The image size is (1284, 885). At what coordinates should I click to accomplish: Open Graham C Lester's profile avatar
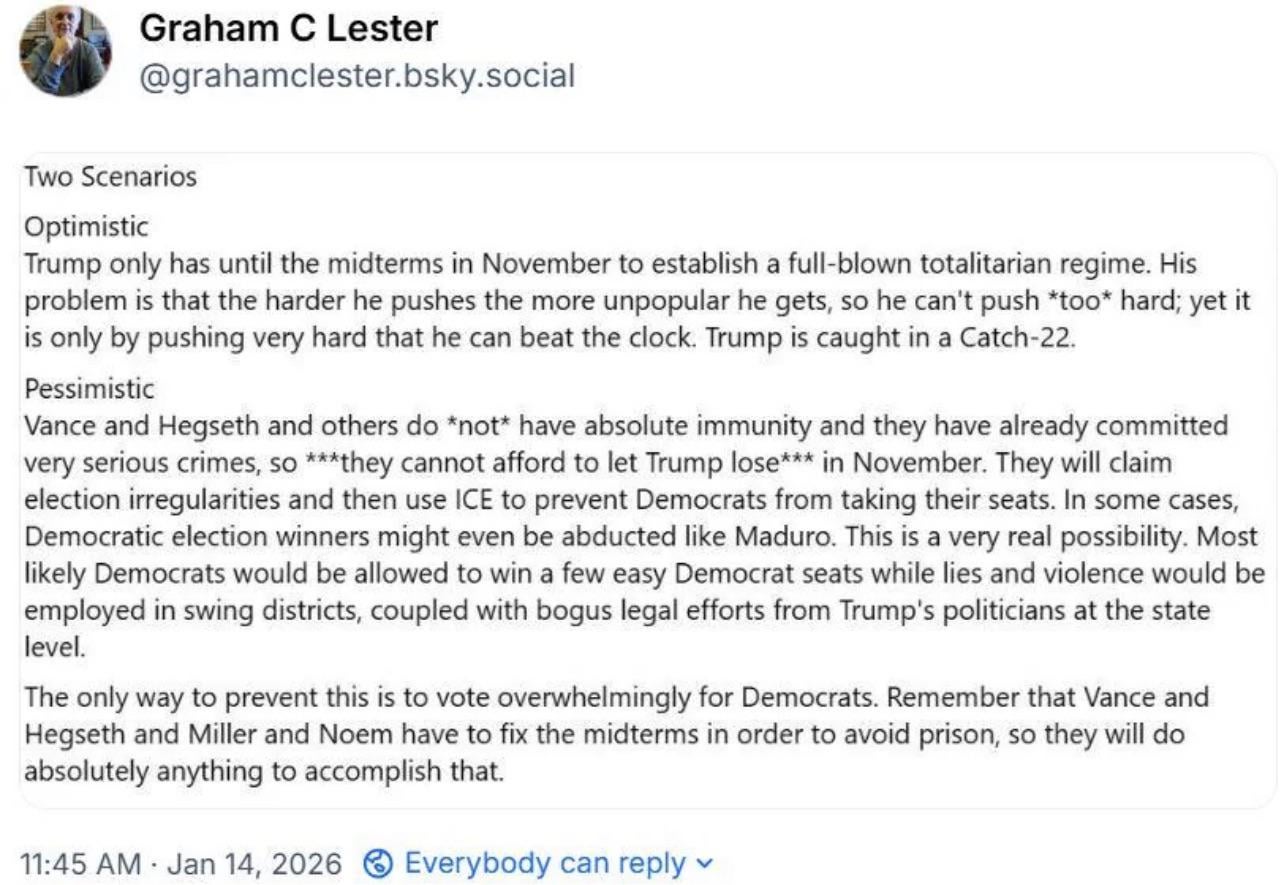67,50
